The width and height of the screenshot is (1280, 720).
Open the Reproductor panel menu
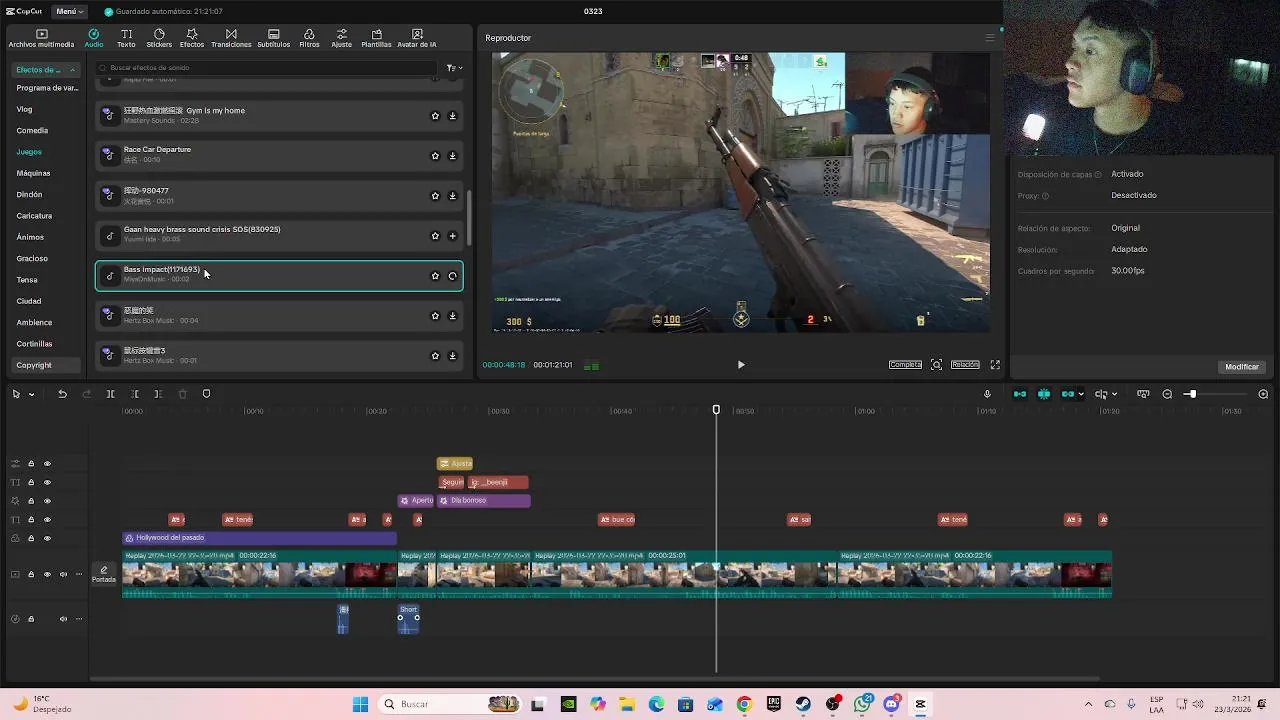pos(989,38)
